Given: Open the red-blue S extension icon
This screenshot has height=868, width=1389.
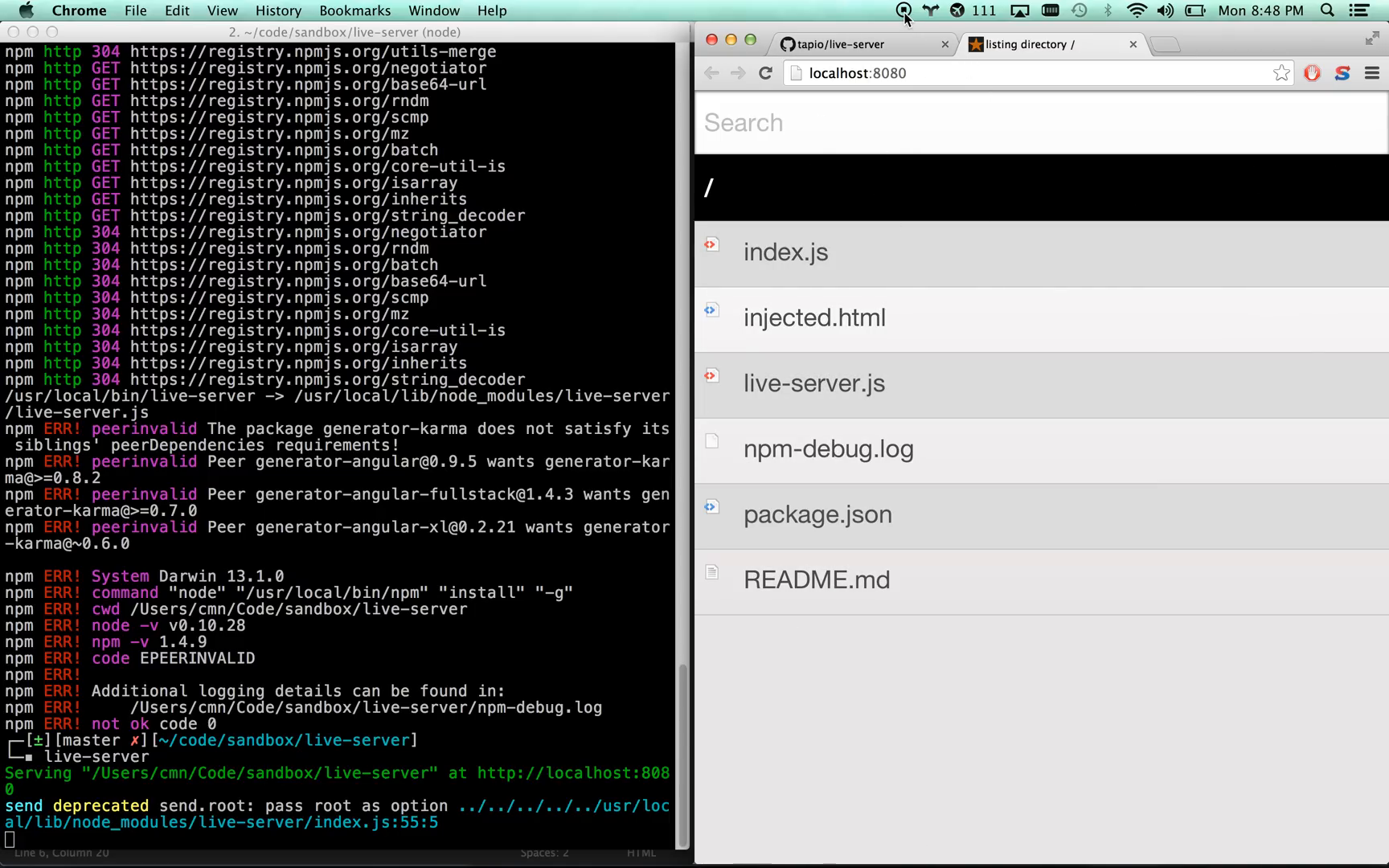Looking at the screenshot, I should 1342,73.
